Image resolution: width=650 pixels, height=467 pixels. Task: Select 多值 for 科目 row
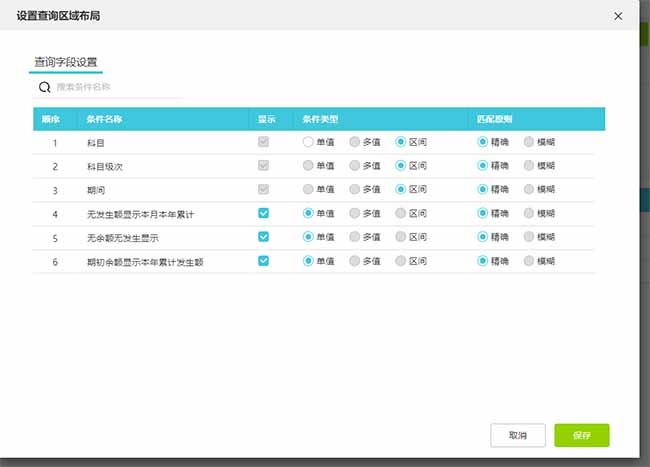tap(354, 142)
